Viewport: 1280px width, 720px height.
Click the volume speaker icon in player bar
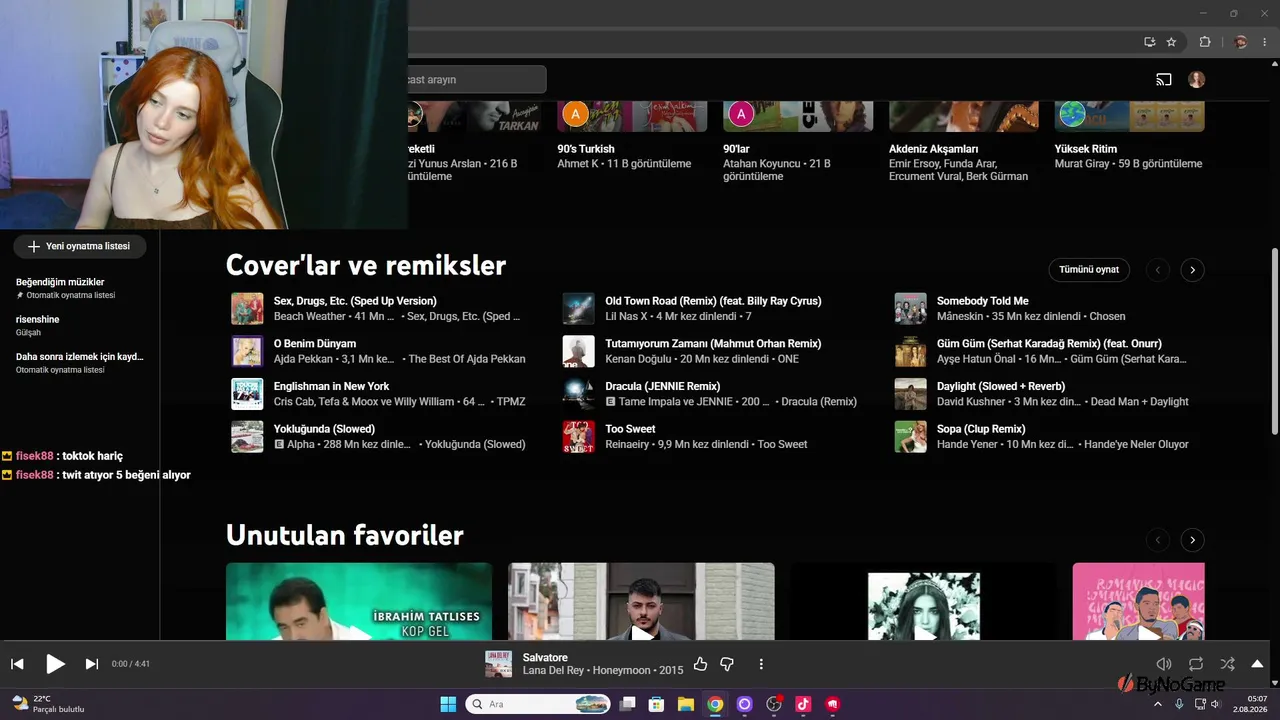[1164, 664]
